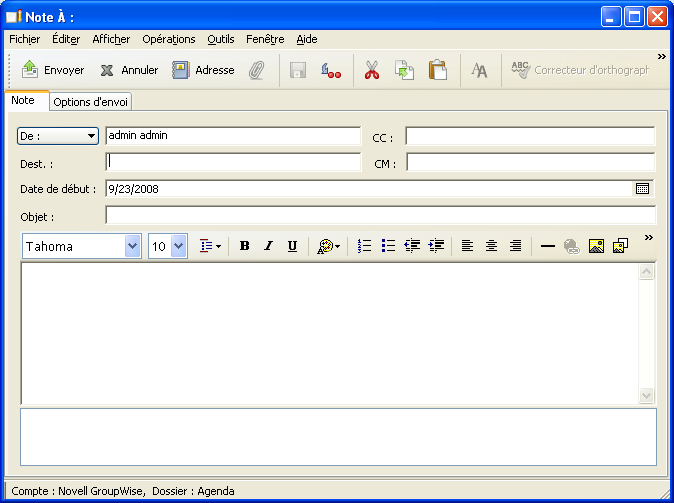674x503 pixels.
Task: Toggle bold formatting
Action: pos(245,246)
